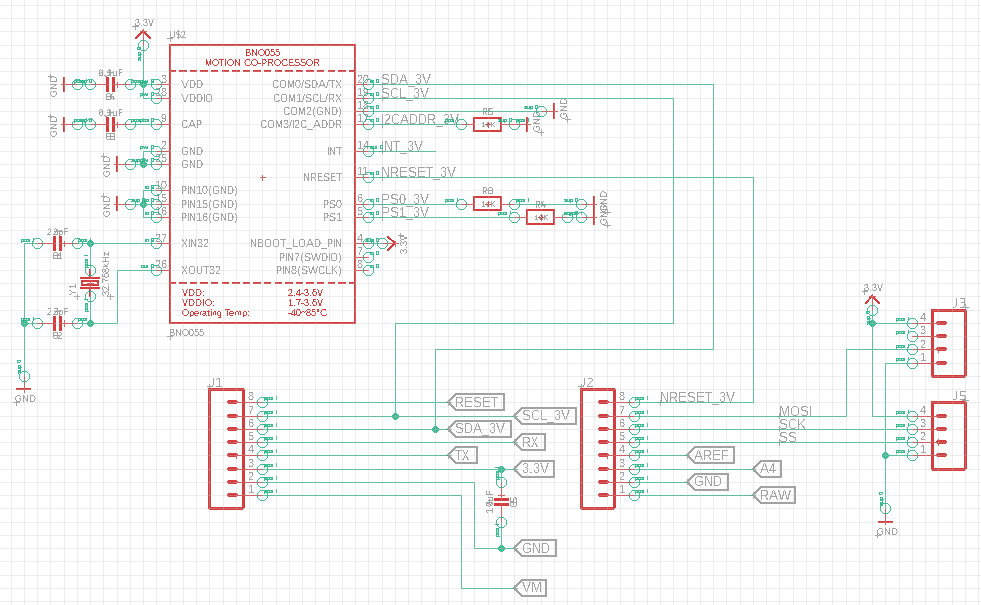Image resolution: width=981 pixels, height=605 pixels.
Task: Select resistor R5 on I2CADDR line
Action: tap(487, 125)
